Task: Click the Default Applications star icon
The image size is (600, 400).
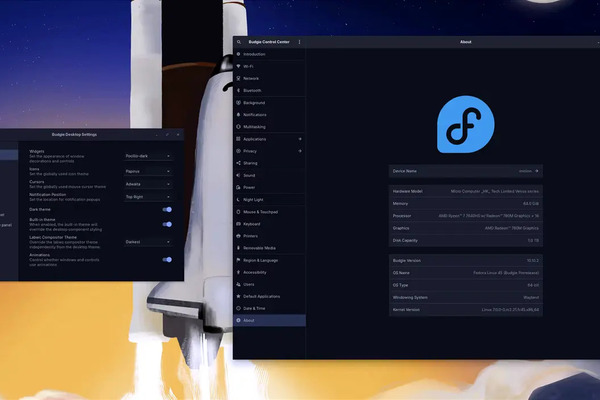Action: click(238, 296)
